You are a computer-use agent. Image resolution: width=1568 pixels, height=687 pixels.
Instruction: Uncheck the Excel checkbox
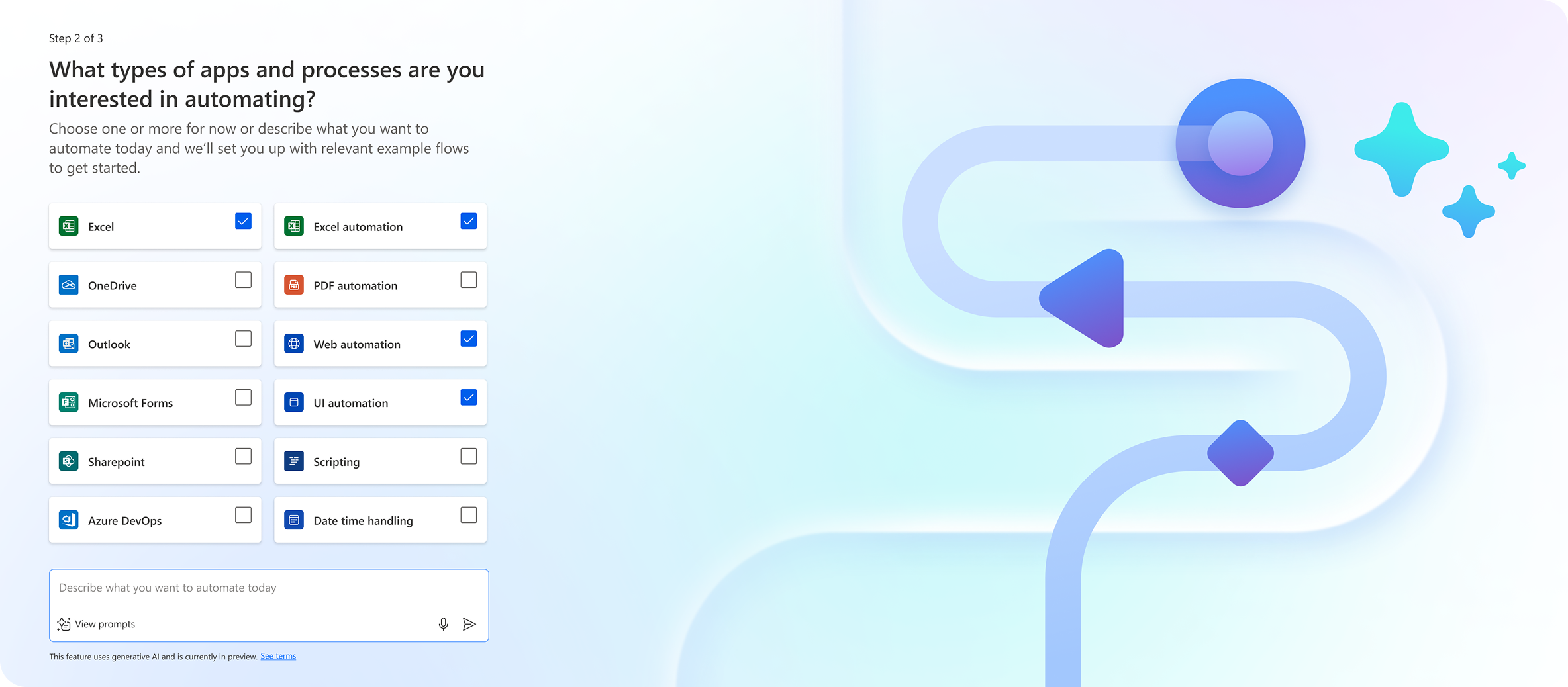pos(243,221)
